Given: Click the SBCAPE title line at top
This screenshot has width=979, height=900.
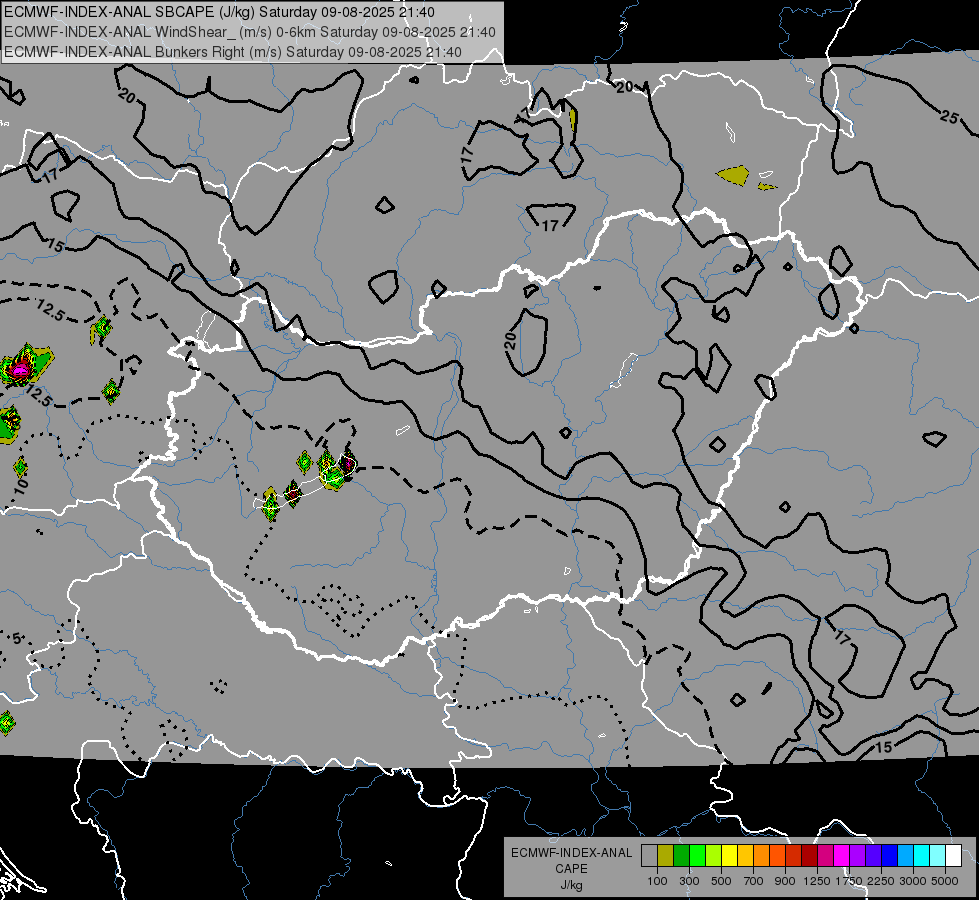Looking at the screenshot, I should point(219,12).
